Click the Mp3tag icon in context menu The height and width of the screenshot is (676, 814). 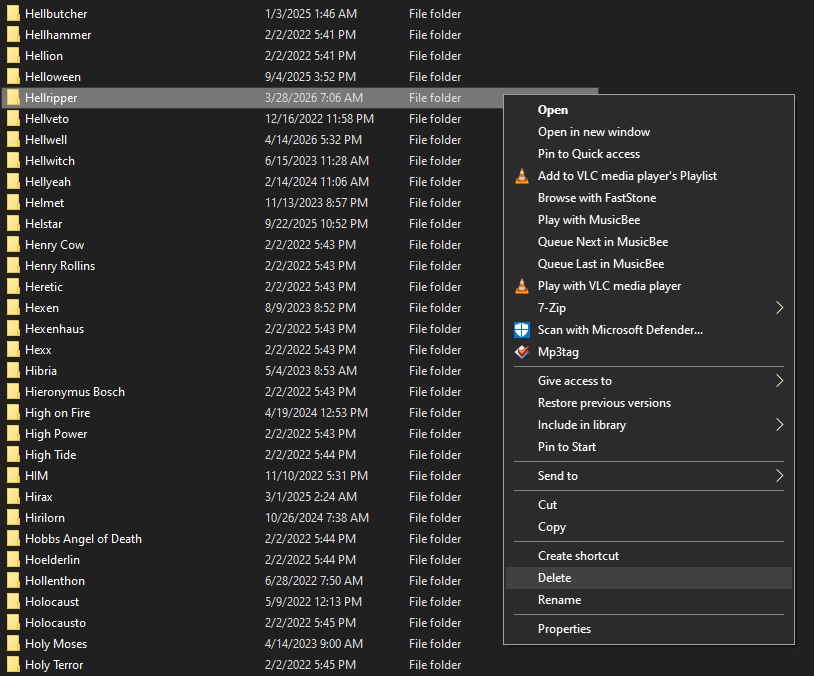(x=522, y=352)
